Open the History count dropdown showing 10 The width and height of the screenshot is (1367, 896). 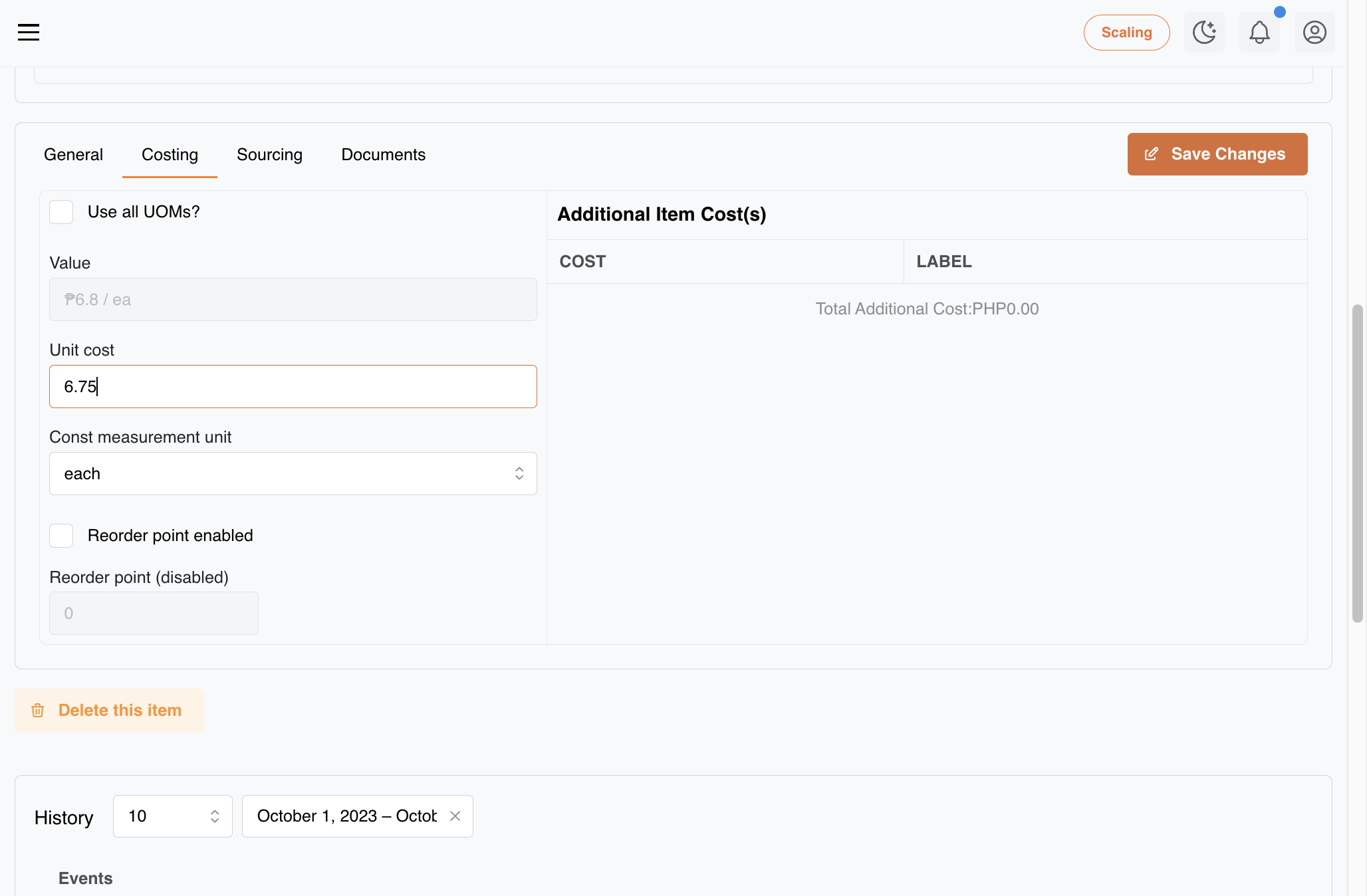(173, 816)
